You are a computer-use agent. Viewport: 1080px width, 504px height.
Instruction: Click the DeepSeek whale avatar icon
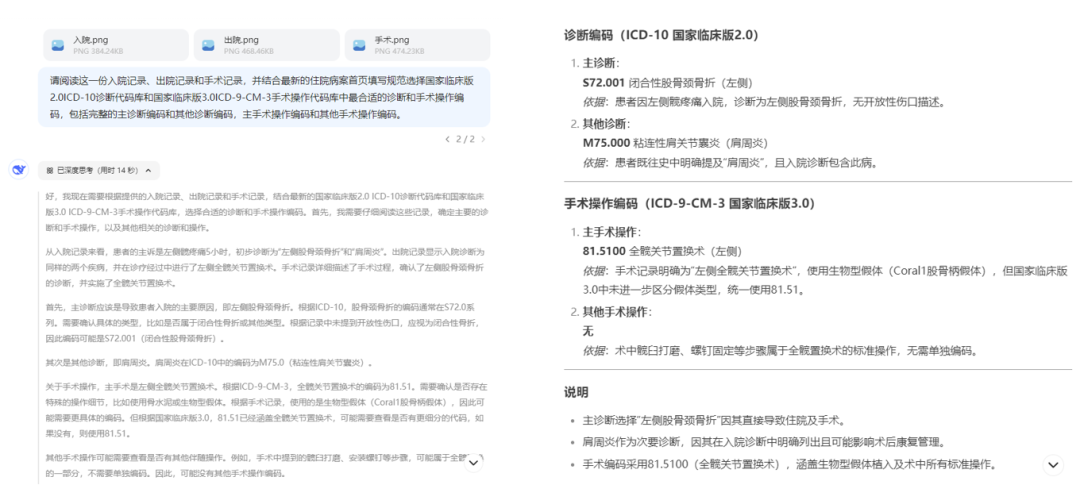tap(19, 170)
